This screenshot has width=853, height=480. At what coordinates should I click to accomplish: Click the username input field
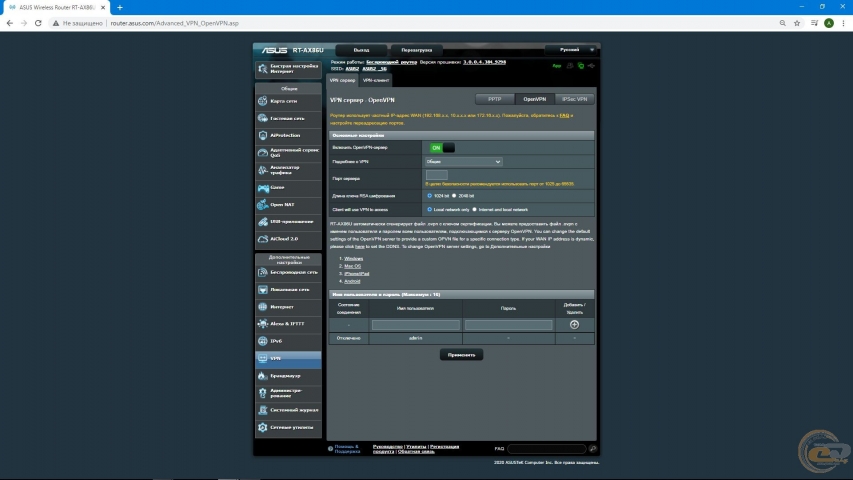[x=416, y=325]
